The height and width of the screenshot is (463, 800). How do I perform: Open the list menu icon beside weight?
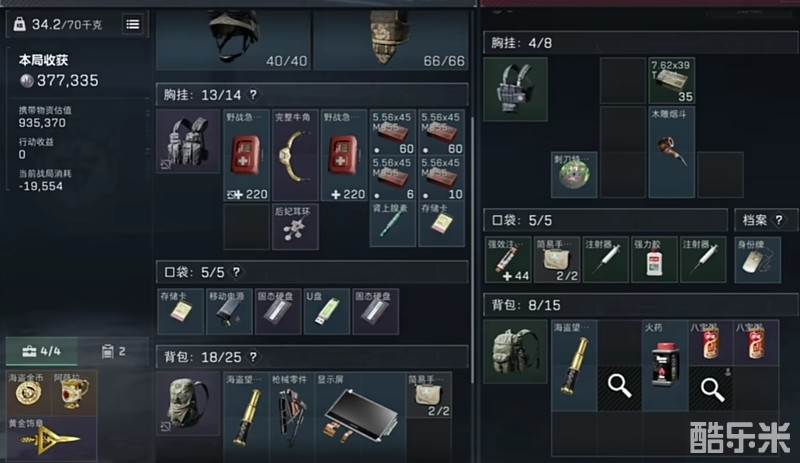[x=133, y=24]
